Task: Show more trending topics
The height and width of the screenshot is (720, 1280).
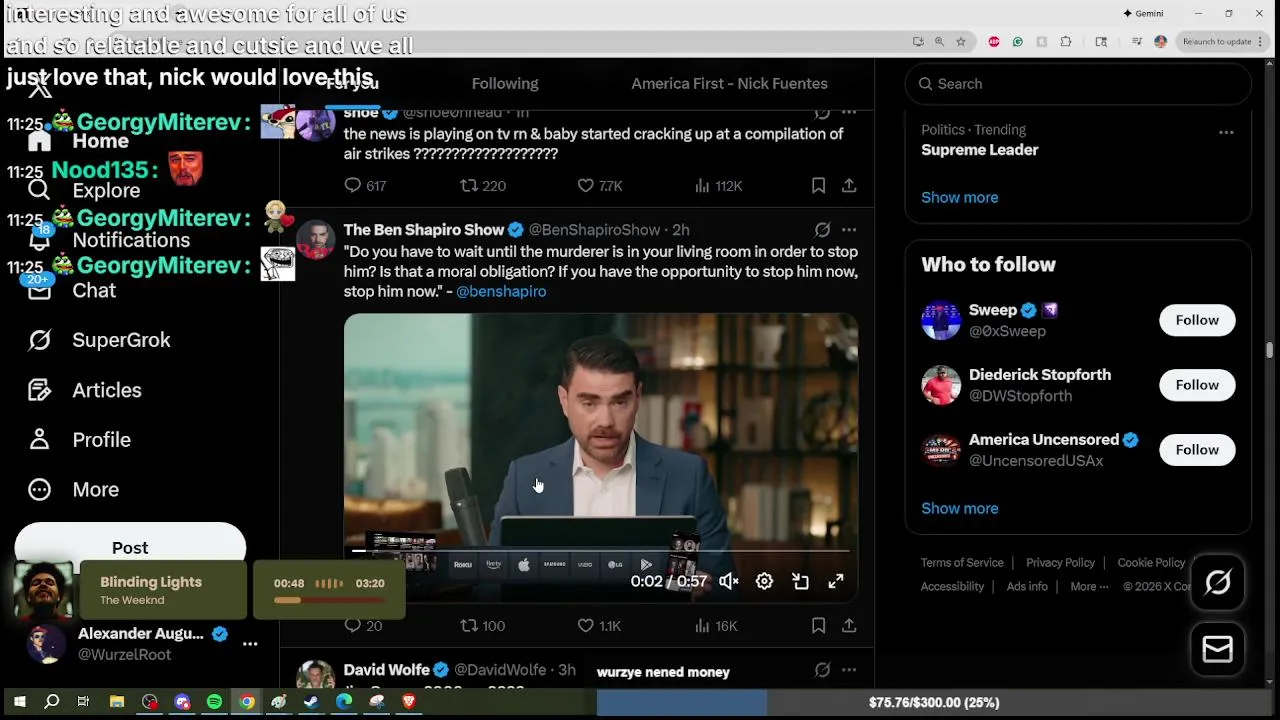Action: click(960, 197)
